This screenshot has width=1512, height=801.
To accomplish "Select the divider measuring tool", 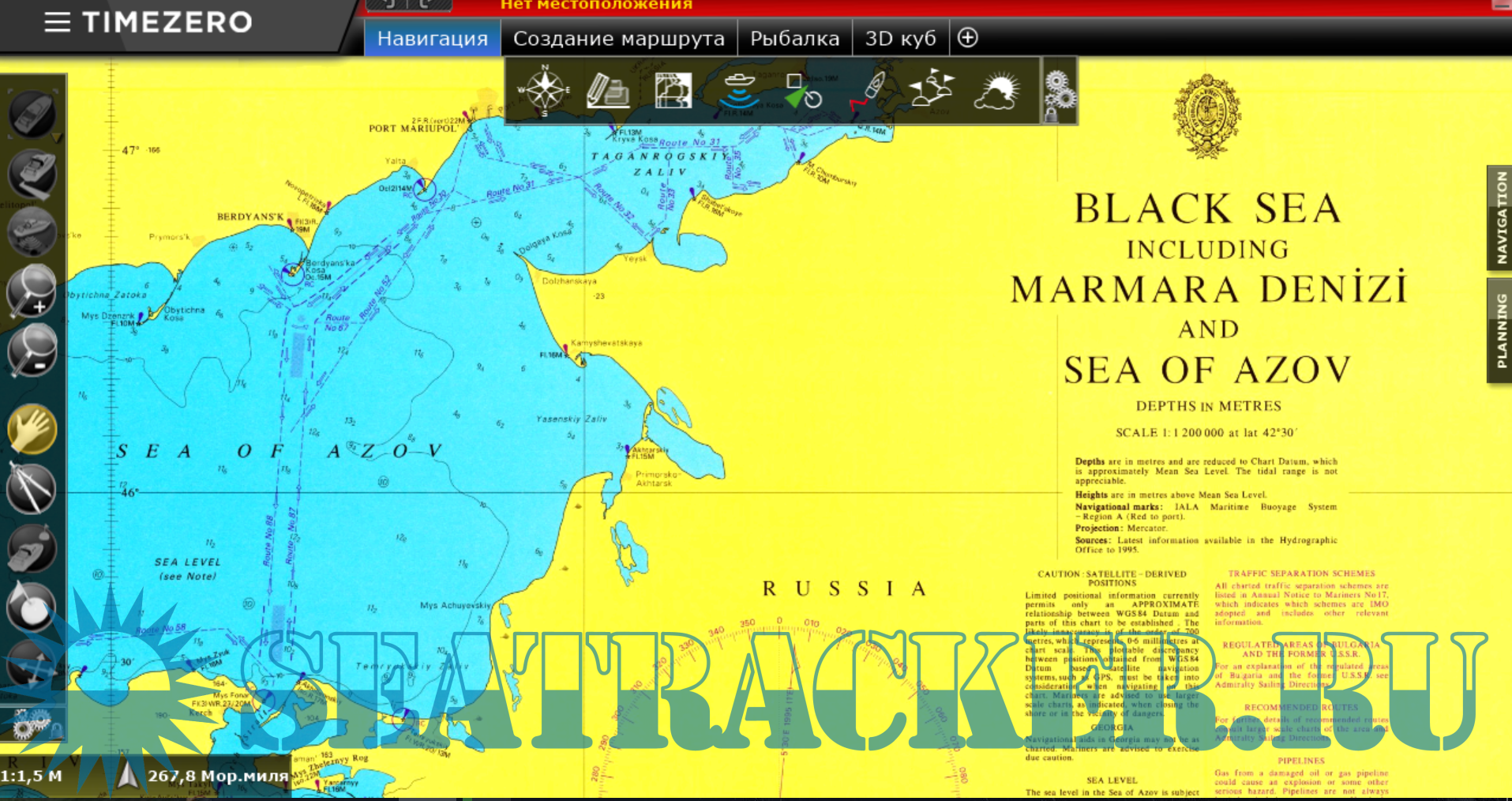I will pyautogui.click(x=32, y=488).
